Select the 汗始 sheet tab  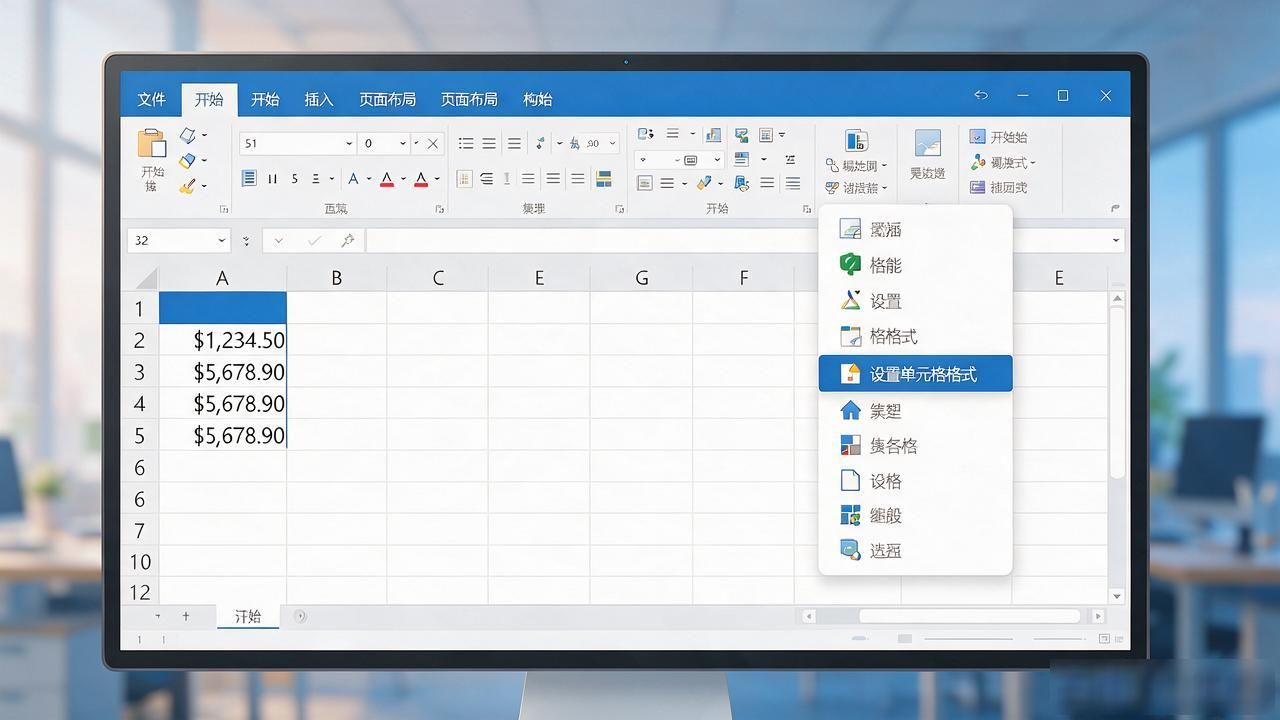(x=248, y=617)
